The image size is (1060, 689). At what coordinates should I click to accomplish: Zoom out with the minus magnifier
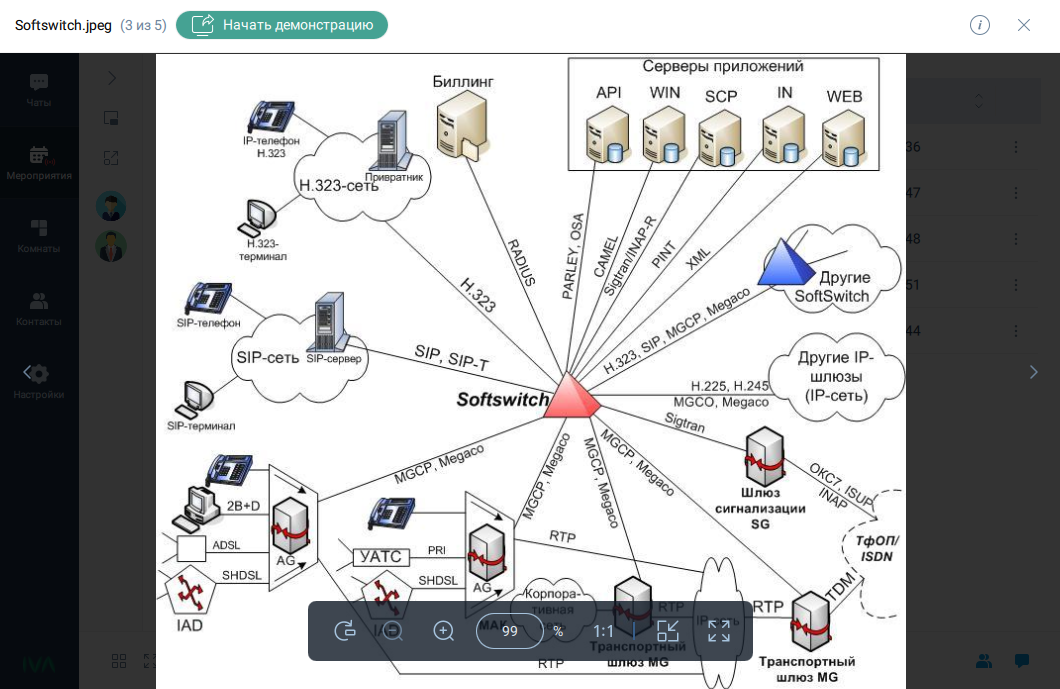[x=393, y=631]
